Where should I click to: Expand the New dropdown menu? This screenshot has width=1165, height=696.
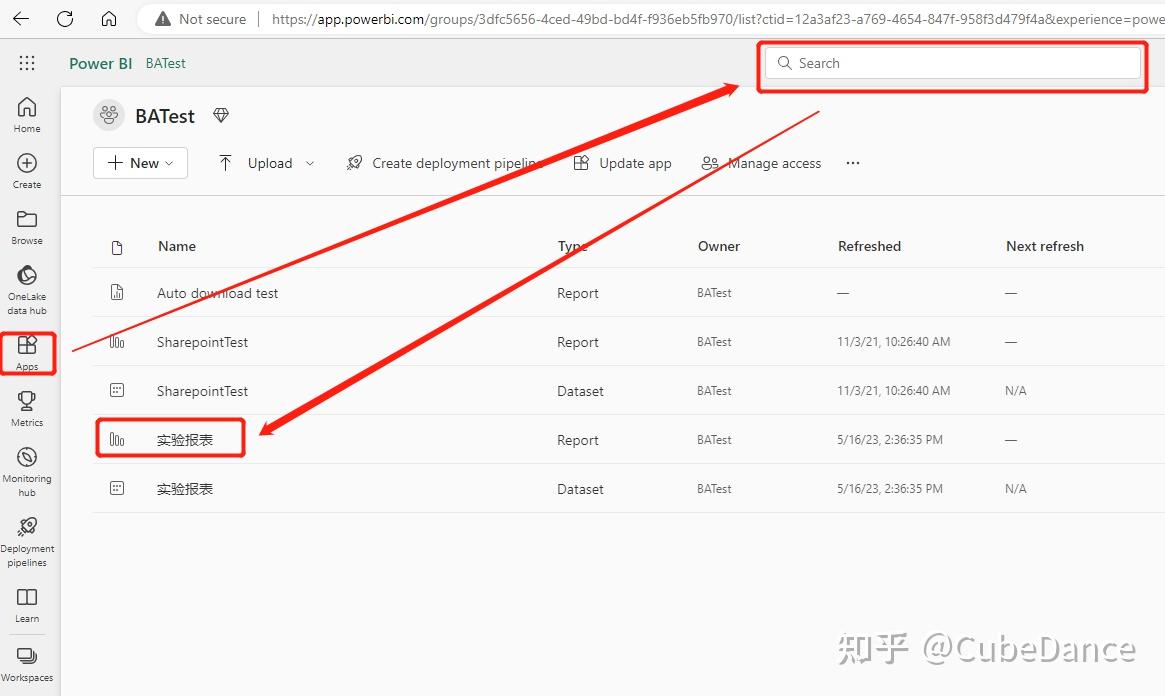pyautogui.click(x=140, y=162)
